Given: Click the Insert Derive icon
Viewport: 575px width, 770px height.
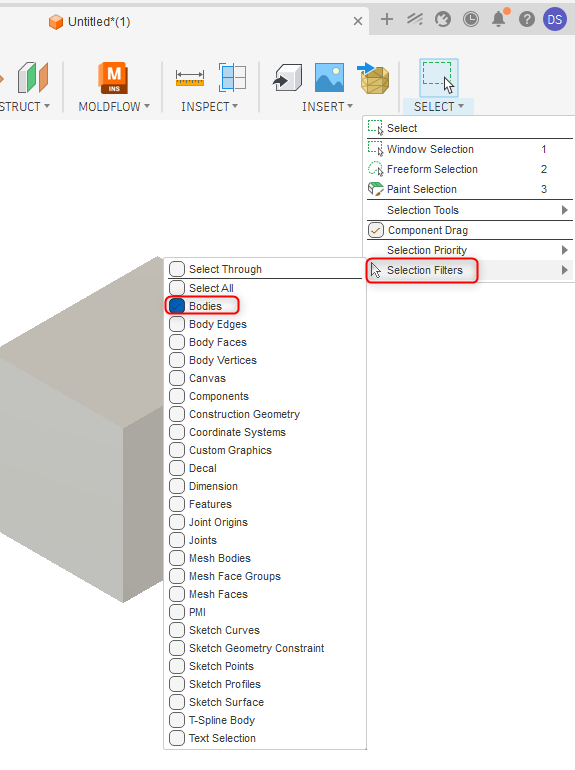Looking at the screenshot, I should [287, 78].
